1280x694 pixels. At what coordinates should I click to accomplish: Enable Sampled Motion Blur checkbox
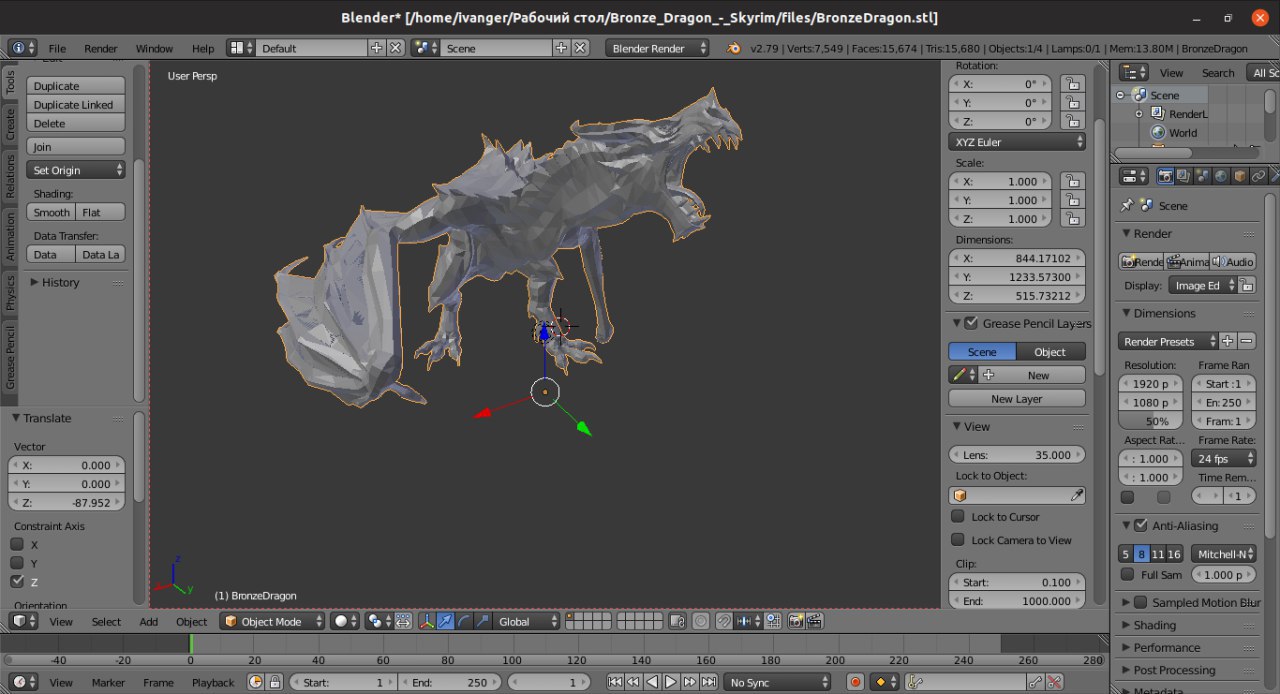point(1140,602)
